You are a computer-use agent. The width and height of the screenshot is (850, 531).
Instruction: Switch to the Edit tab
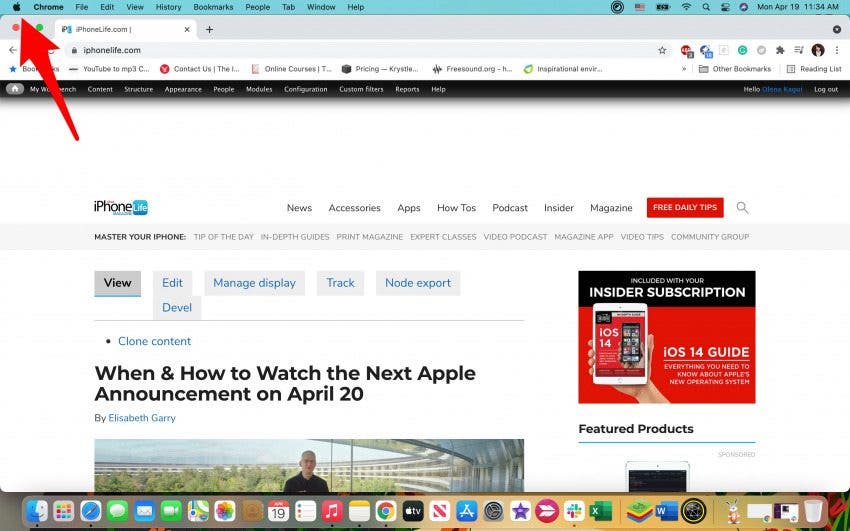(x=172, y=283)
